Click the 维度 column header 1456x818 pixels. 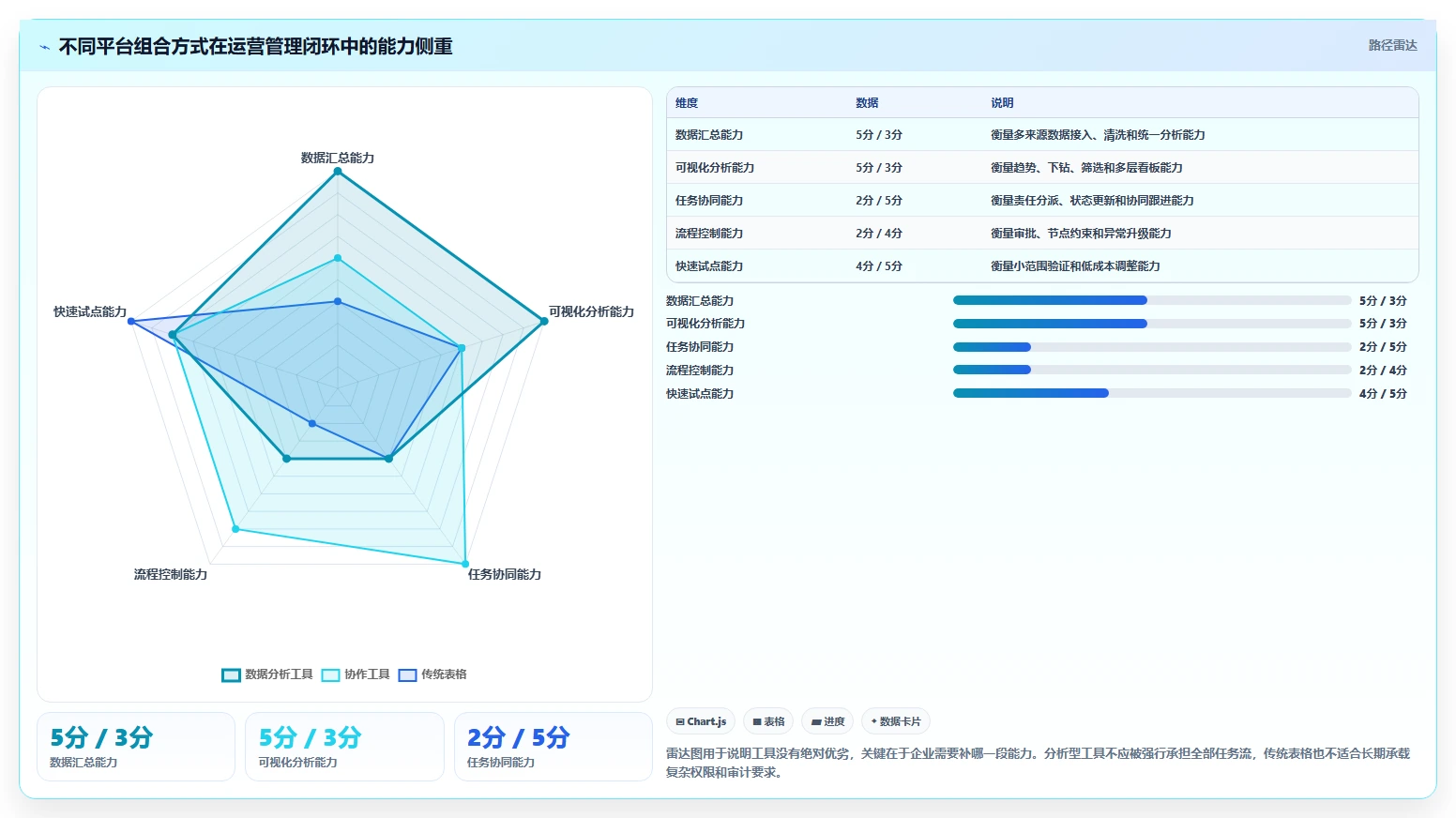687,103
